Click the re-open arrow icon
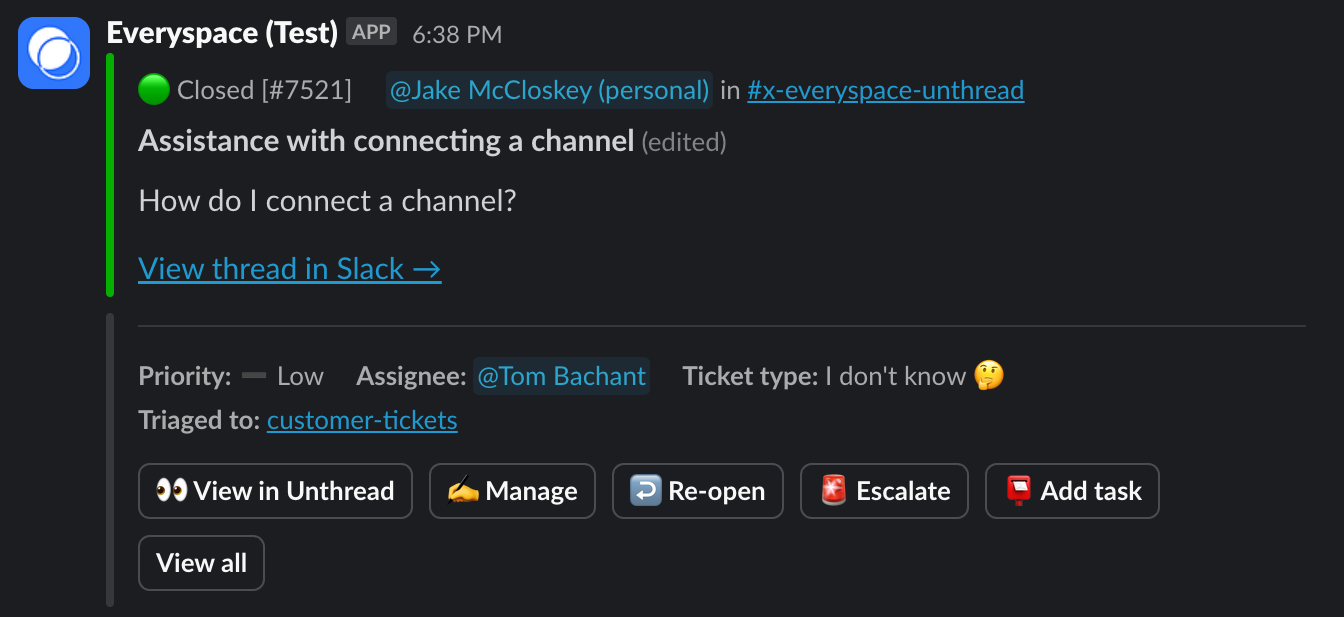This screenshot has width=1344, height=617. click(646, 490)
